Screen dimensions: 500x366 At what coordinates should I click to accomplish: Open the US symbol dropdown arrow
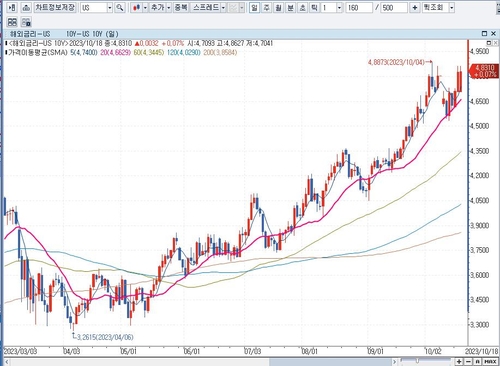pos(110,7)
